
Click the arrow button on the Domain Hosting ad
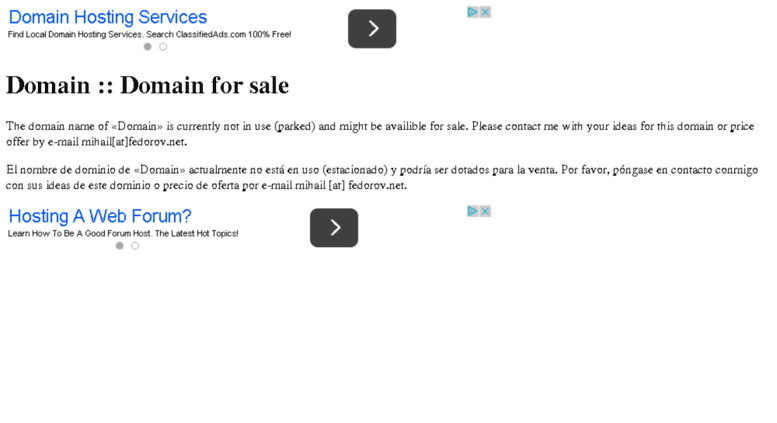point(372,29)
